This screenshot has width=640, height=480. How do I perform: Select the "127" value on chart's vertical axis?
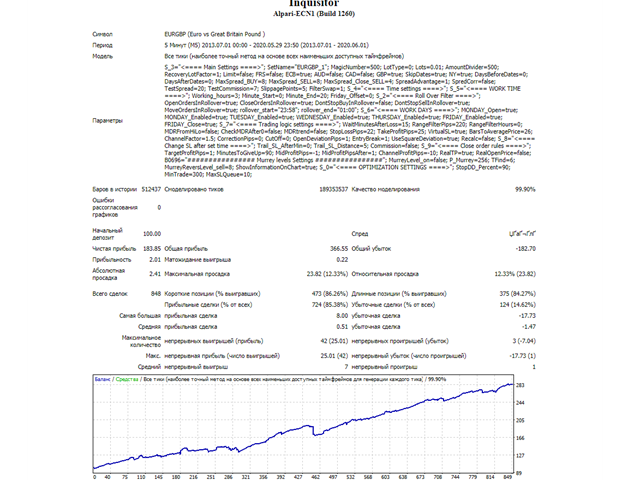click(520, 456)
